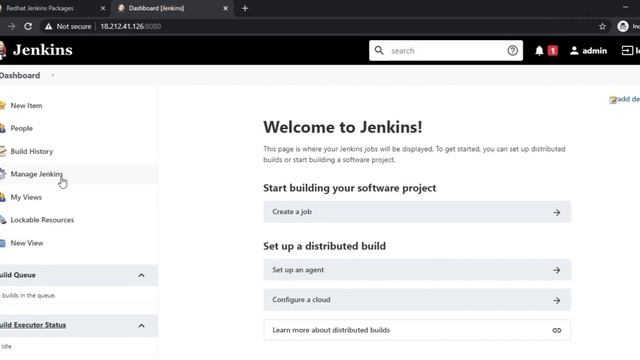This screenshot has width=640, height=360.
Task: Click the add description link
Action: [629, 99]
